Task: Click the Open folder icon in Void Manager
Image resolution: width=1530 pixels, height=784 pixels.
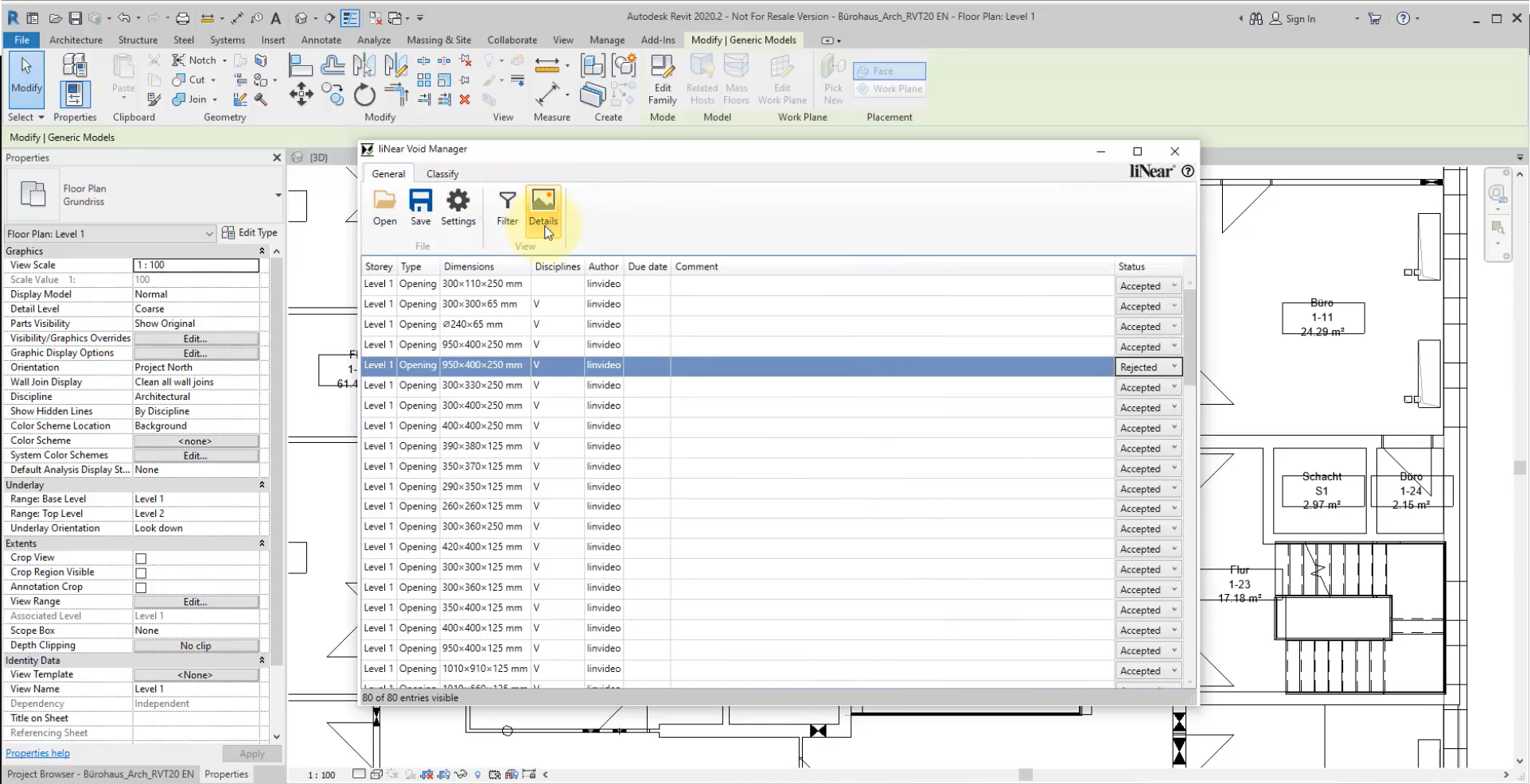Action: pos(384,208)
